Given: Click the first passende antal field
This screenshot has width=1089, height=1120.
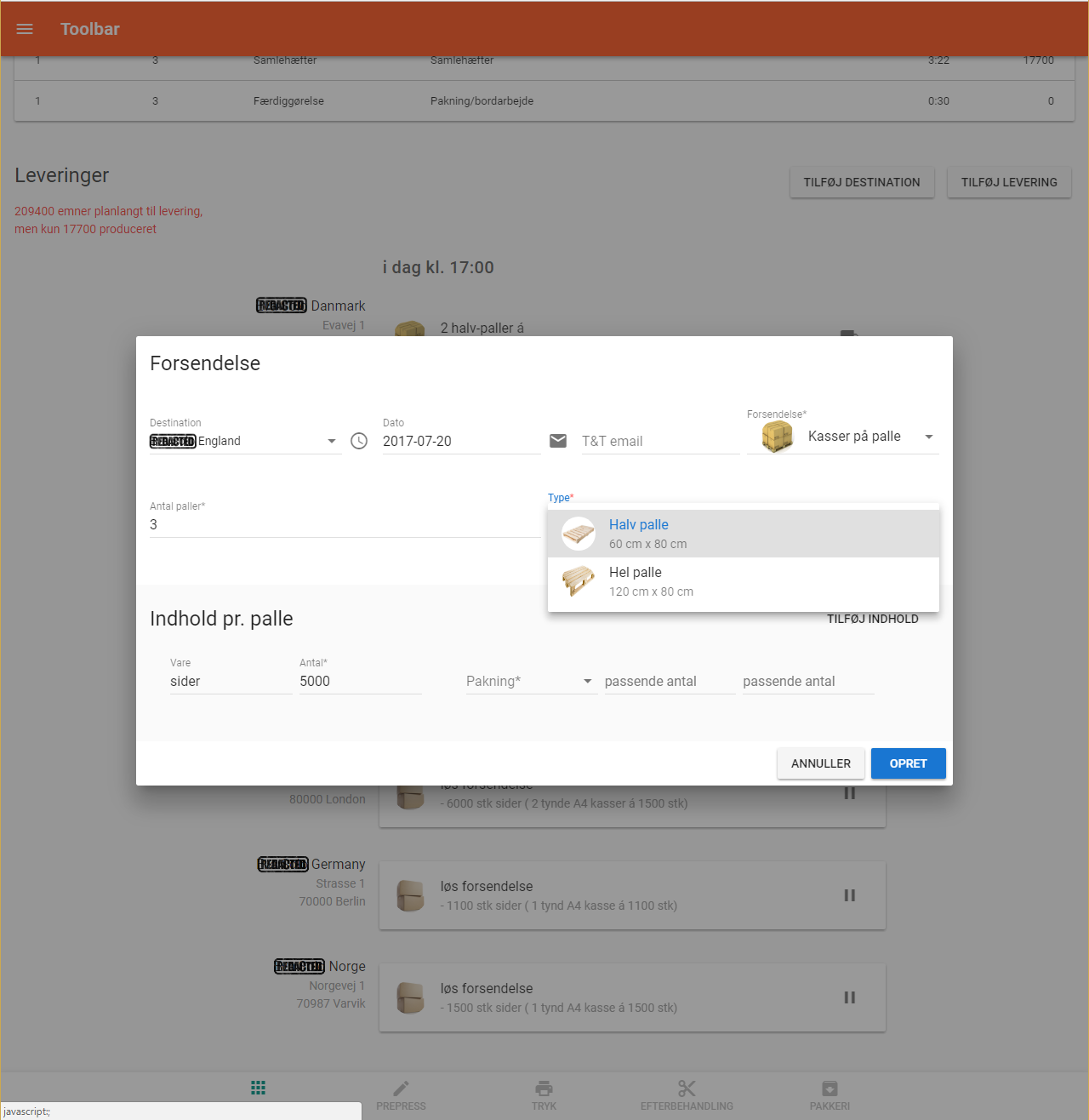Looking at the screenshot, I should (670, 682).
